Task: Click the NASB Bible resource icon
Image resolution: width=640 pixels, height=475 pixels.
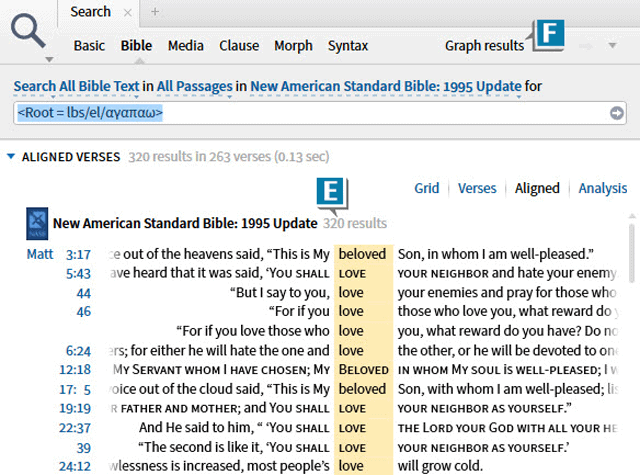Action: coord(35,223)
